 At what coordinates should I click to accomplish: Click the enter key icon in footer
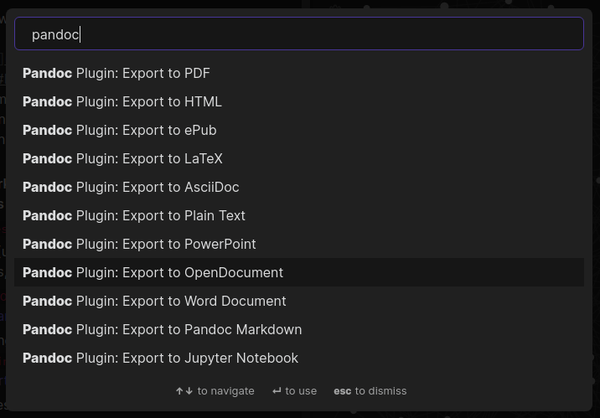coord(276,391)
